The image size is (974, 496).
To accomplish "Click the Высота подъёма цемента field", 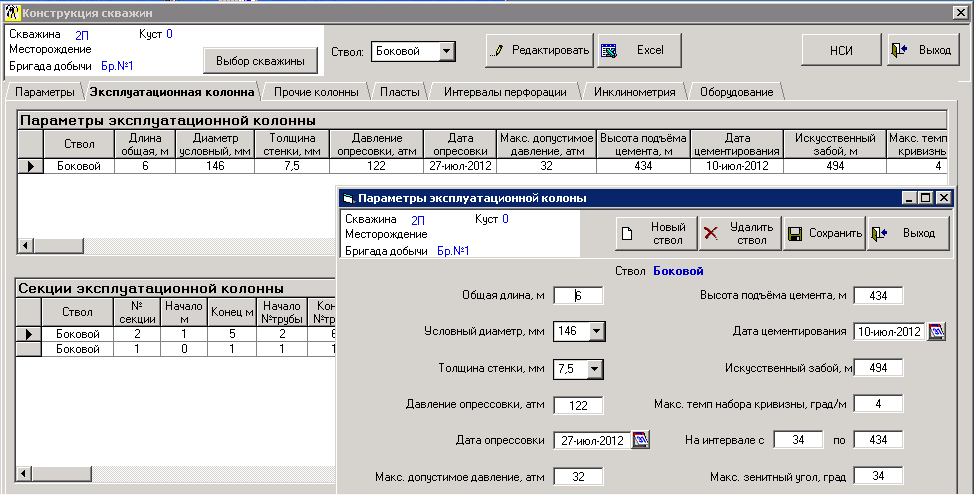I will pyautogui.click(x=878, y=296).
